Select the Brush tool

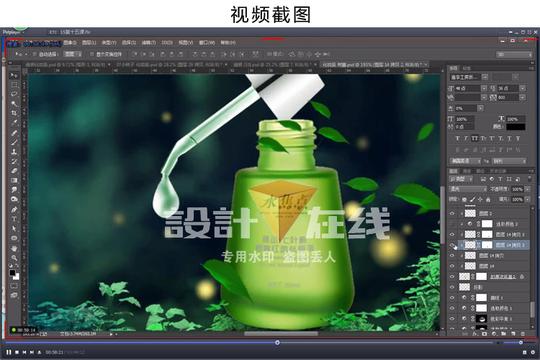pyautogui.click(x=14, y=142)
